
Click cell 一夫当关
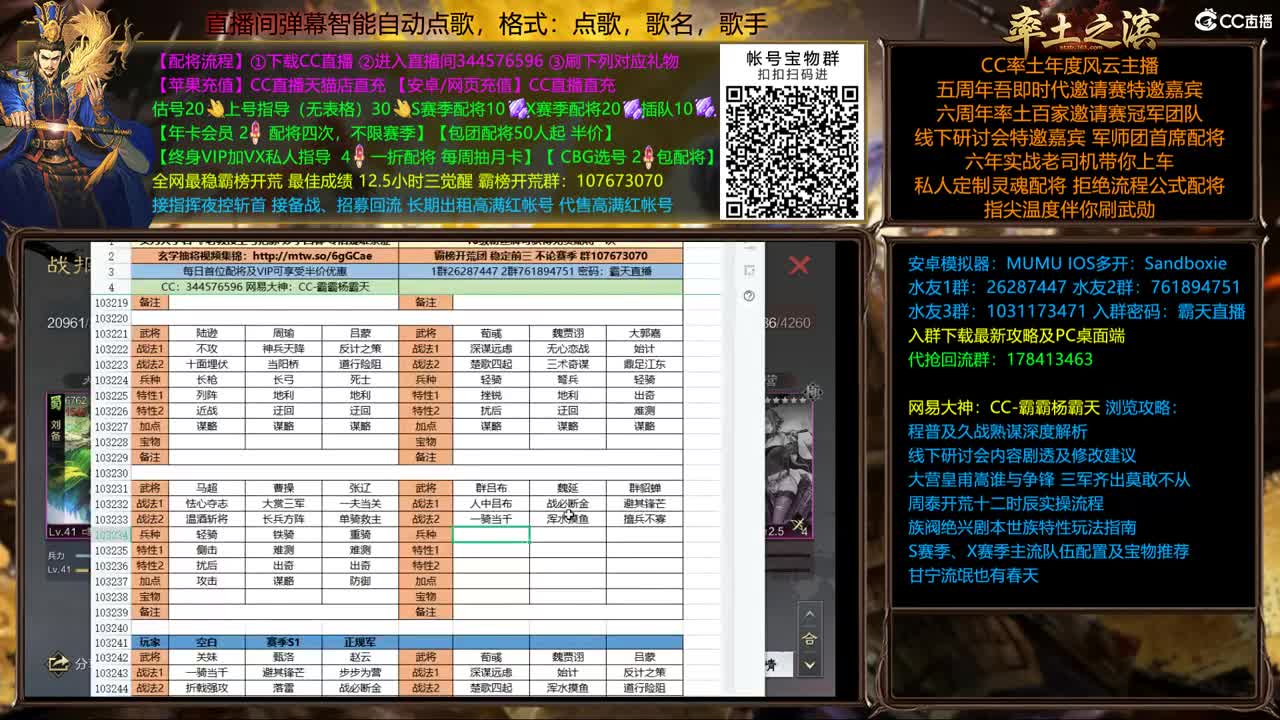pos(360,504)
